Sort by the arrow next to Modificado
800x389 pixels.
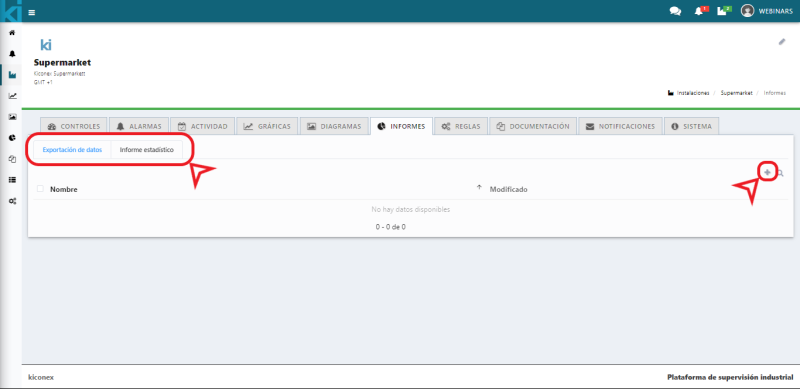[x=479, y=188]
